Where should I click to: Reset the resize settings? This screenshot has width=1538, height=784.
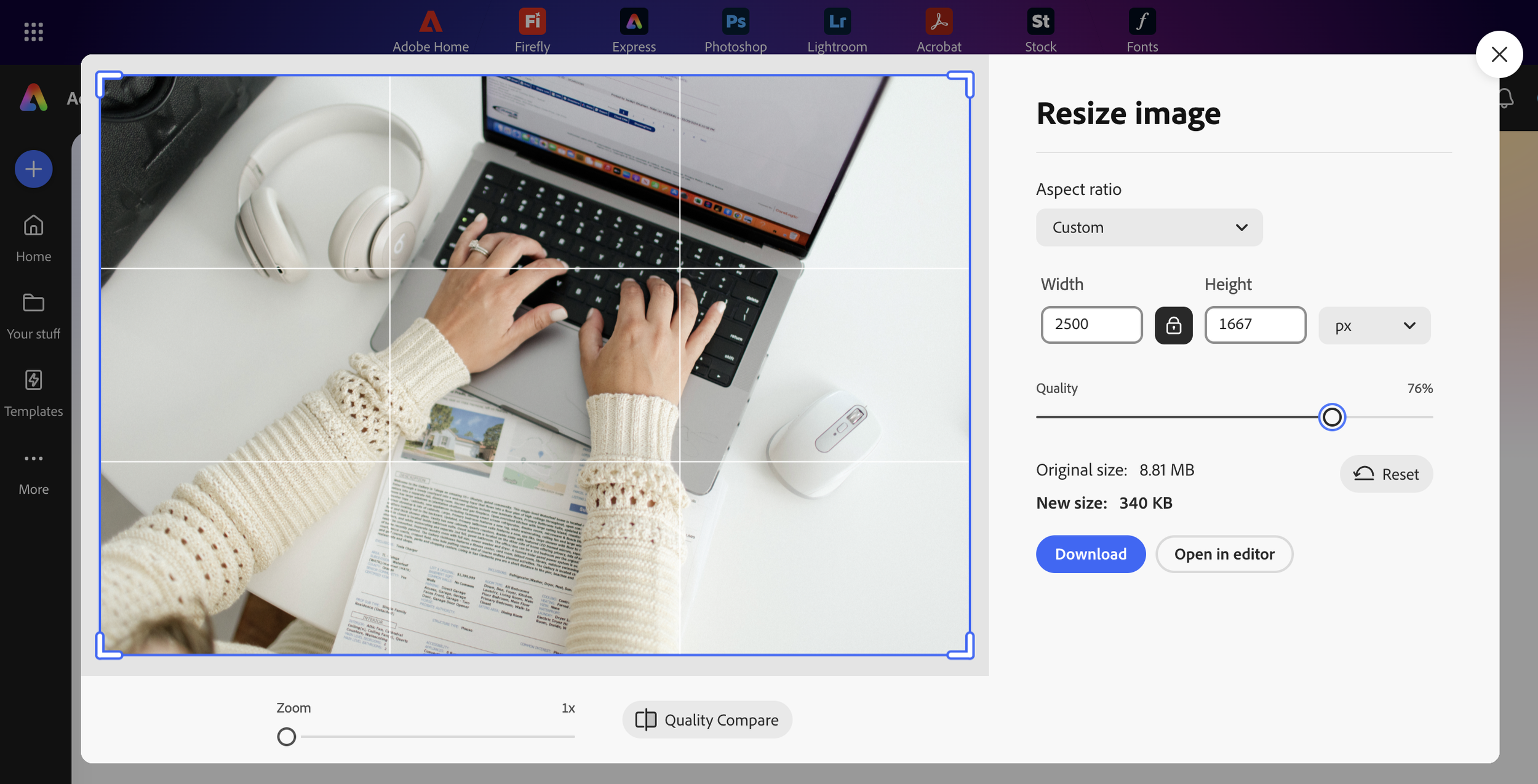coord(1386,474)
